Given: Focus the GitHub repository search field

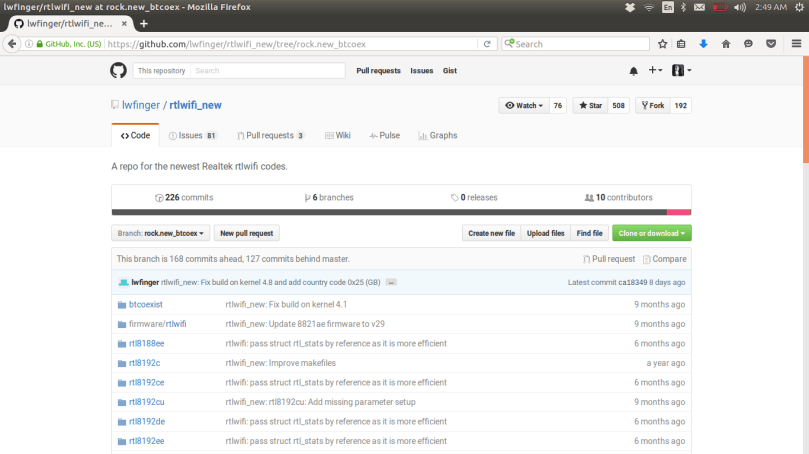Looking at the screenshot, I should click(x=267, y=71).
